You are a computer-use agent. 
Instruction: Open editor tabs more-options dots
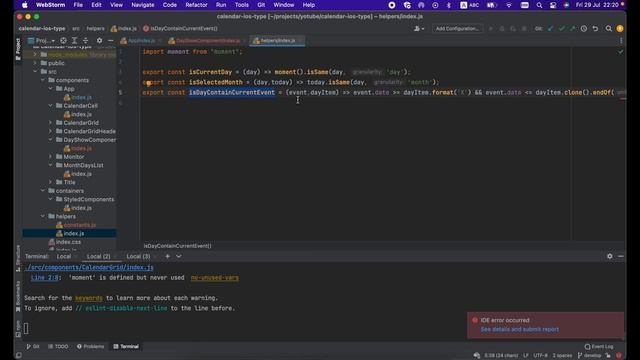tap(621, 40)
